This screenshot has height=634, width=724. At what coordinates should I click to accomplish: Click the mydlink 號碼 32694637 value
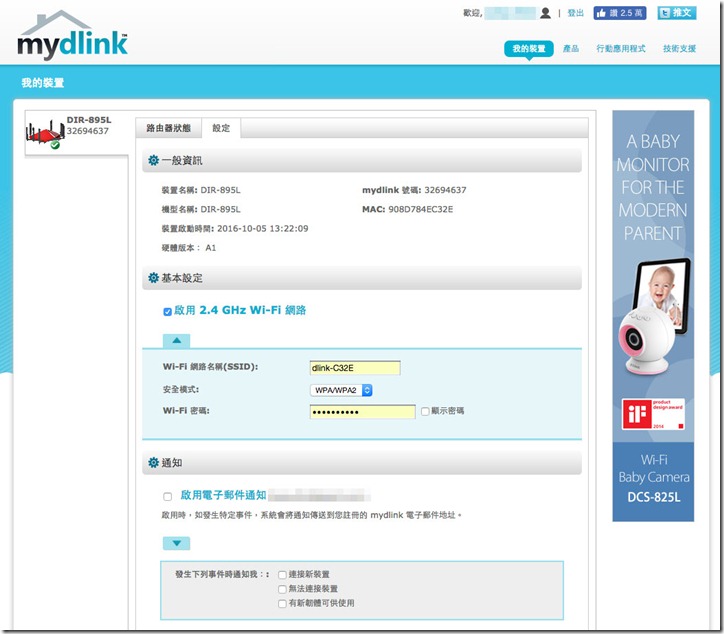pos(445,190)
